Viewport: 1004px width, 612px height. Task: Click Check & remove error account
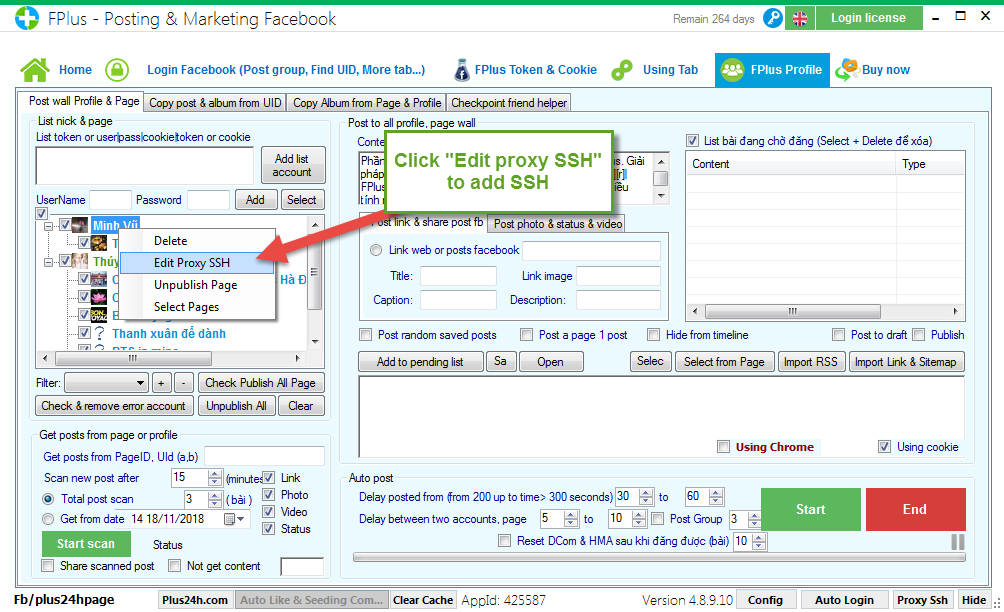point(113,406)
